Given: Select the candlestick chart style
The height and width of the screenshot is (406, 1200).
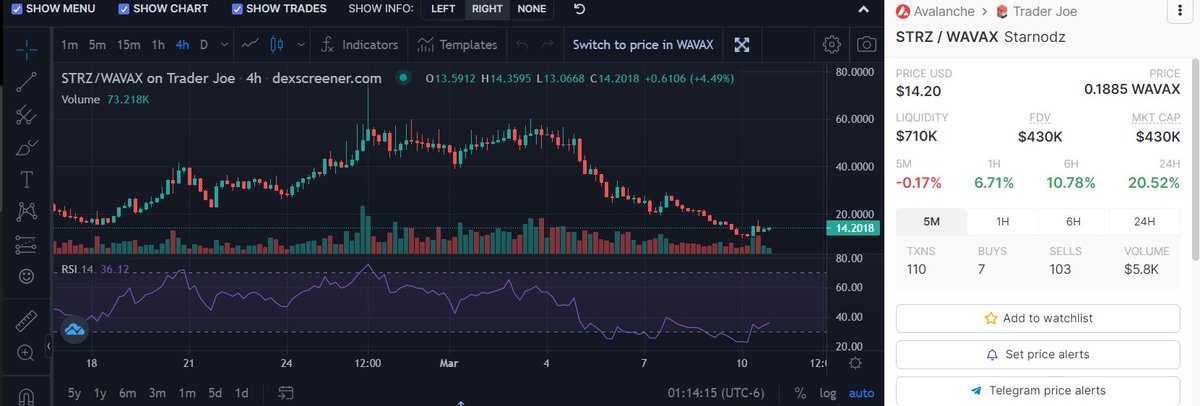Looking at the screenshot, I should [x=277, y=45].
